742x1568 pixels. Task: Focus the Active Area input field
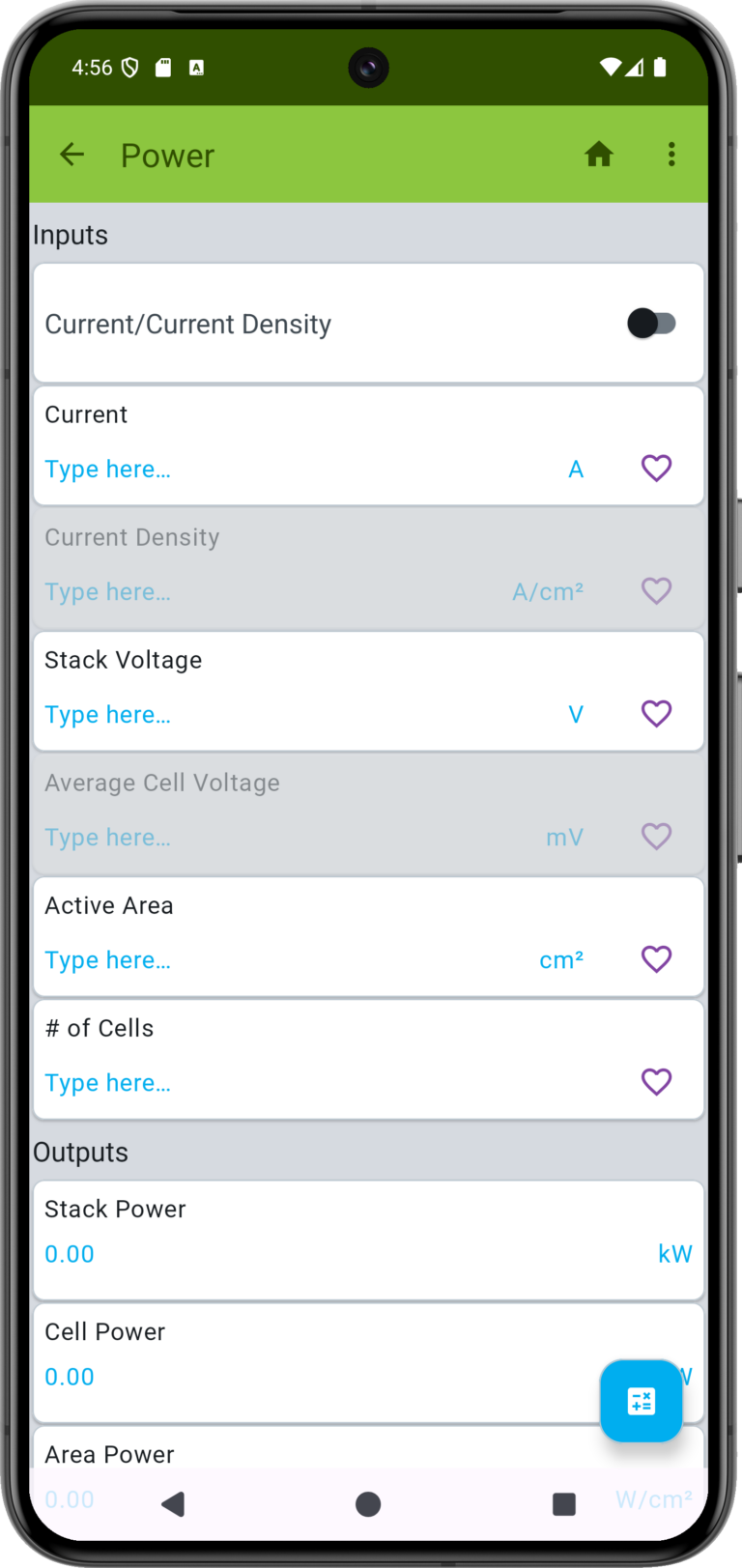pyautogui.click(x=285, y=960)
